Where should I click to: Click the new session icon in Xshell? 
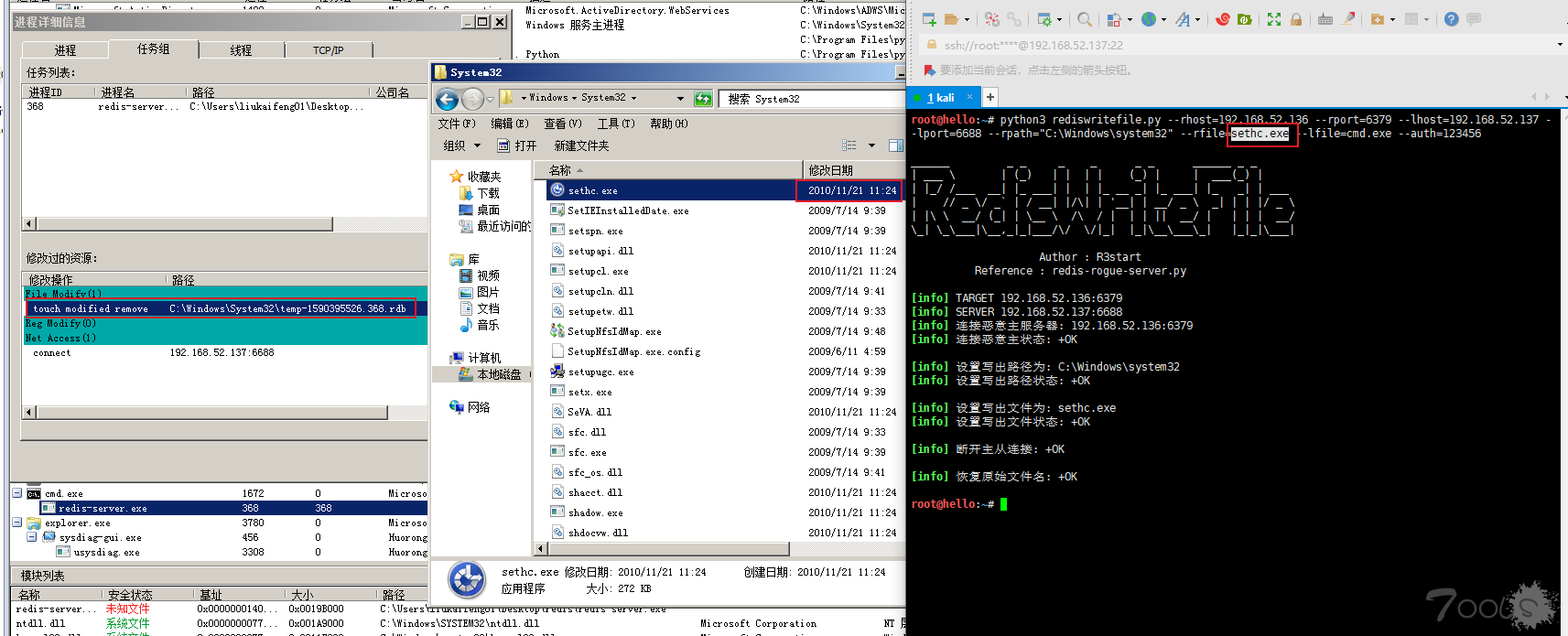pos(929,19)
